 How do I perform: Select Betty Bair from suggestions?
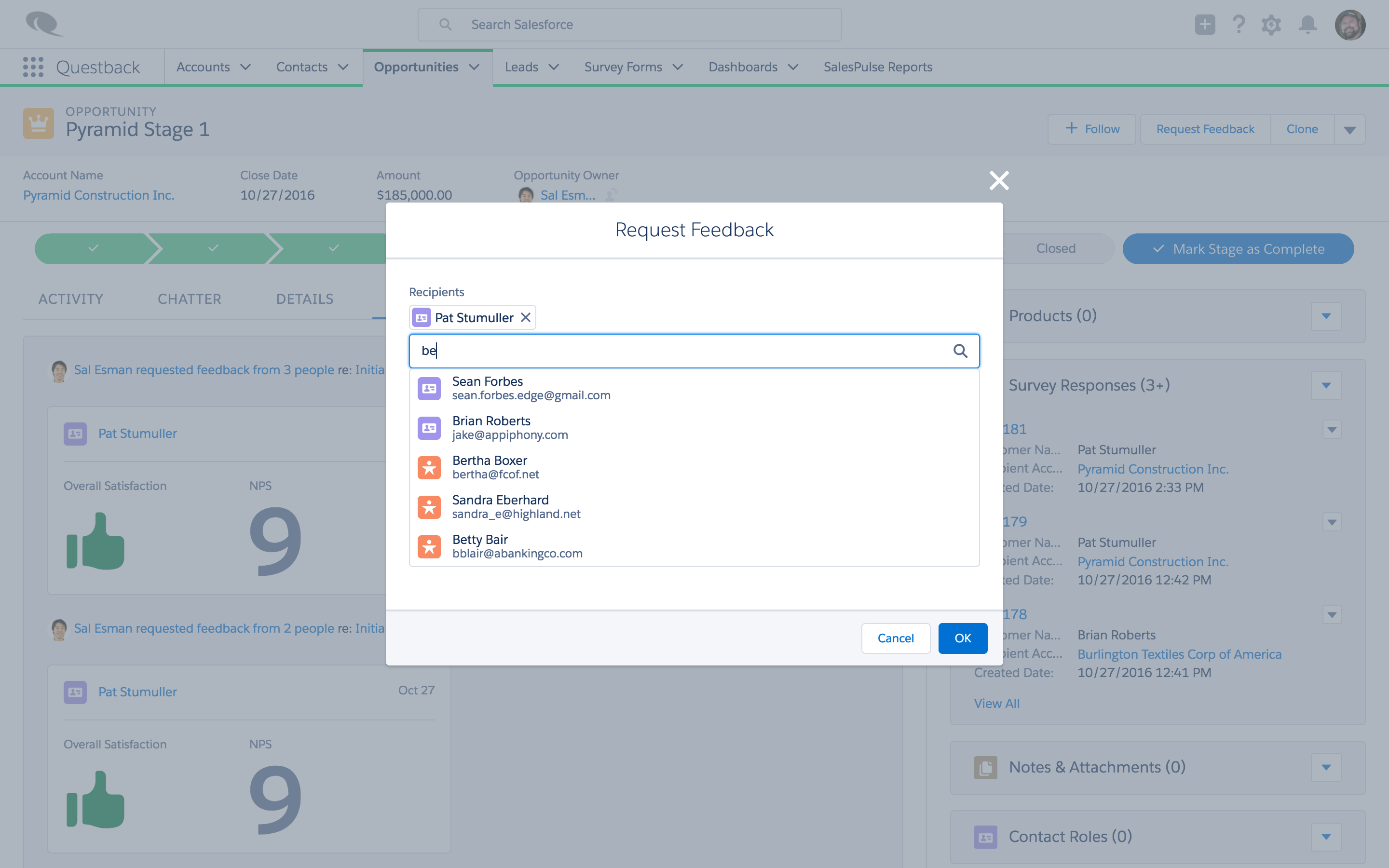(694, 547)
